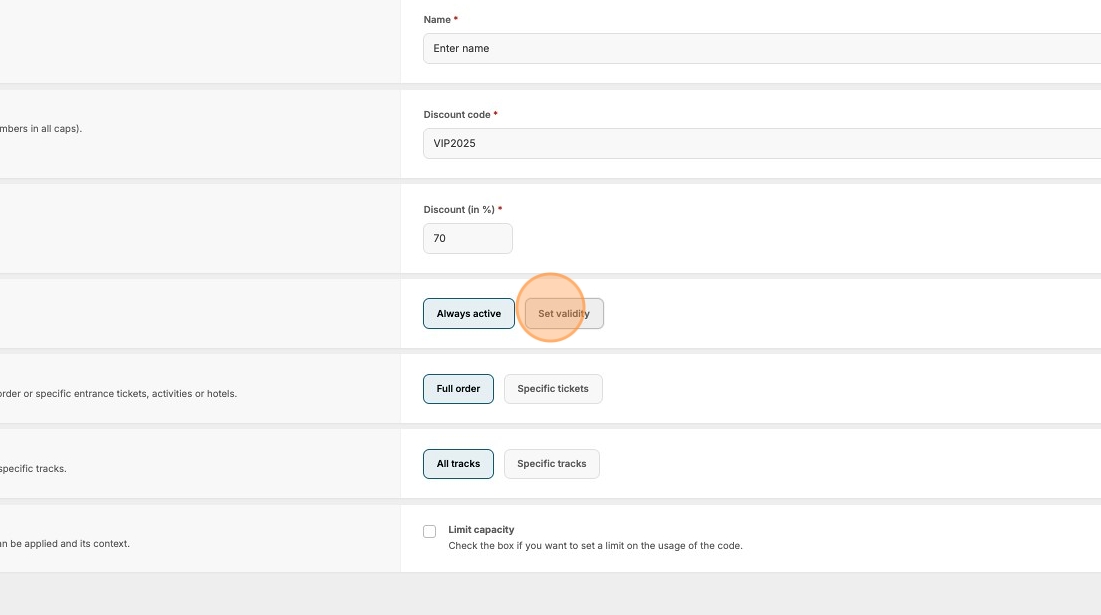Click the Discount (in %) label
1101x615 pixels.
coord(459,209)
